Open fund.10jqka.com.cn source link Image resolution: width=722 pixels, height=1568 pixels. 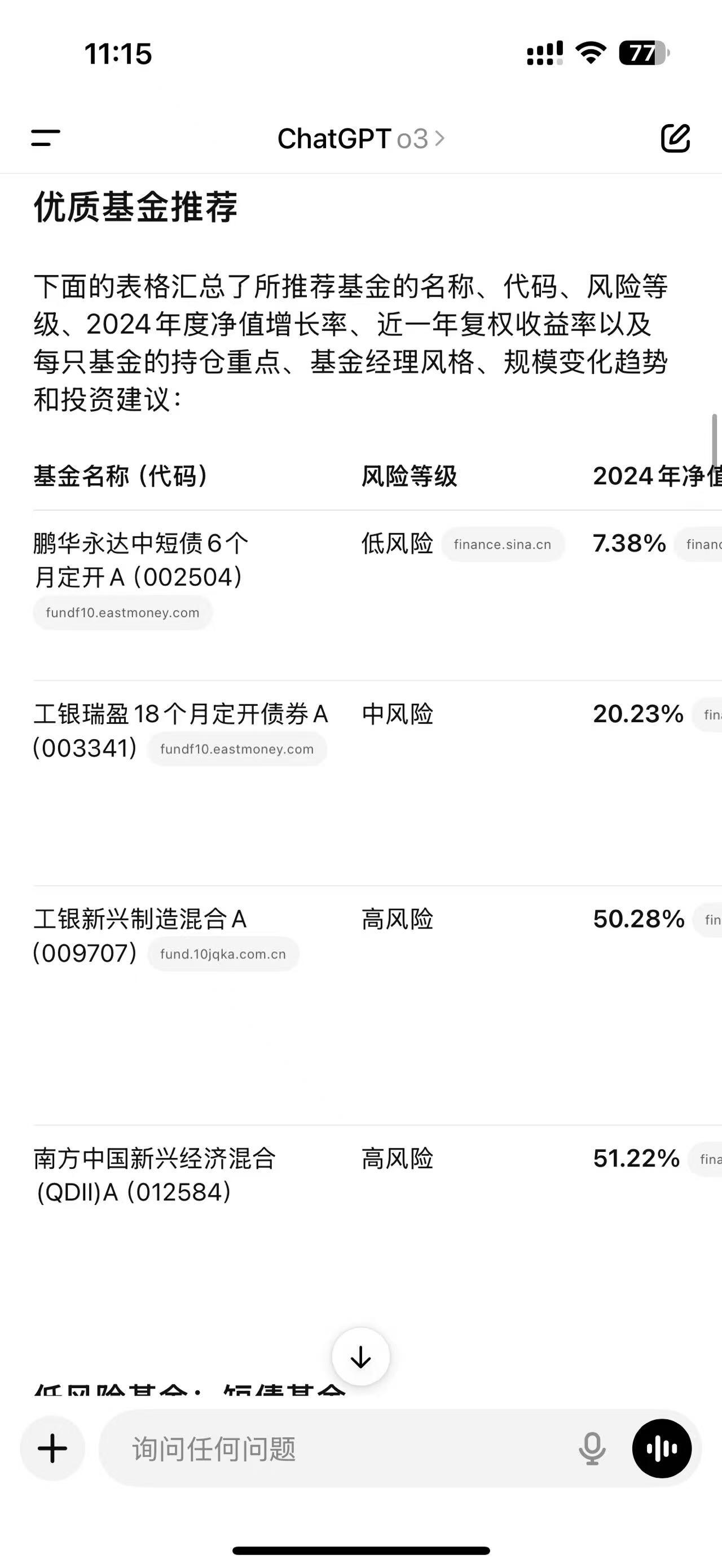click(x=223, y=954)
